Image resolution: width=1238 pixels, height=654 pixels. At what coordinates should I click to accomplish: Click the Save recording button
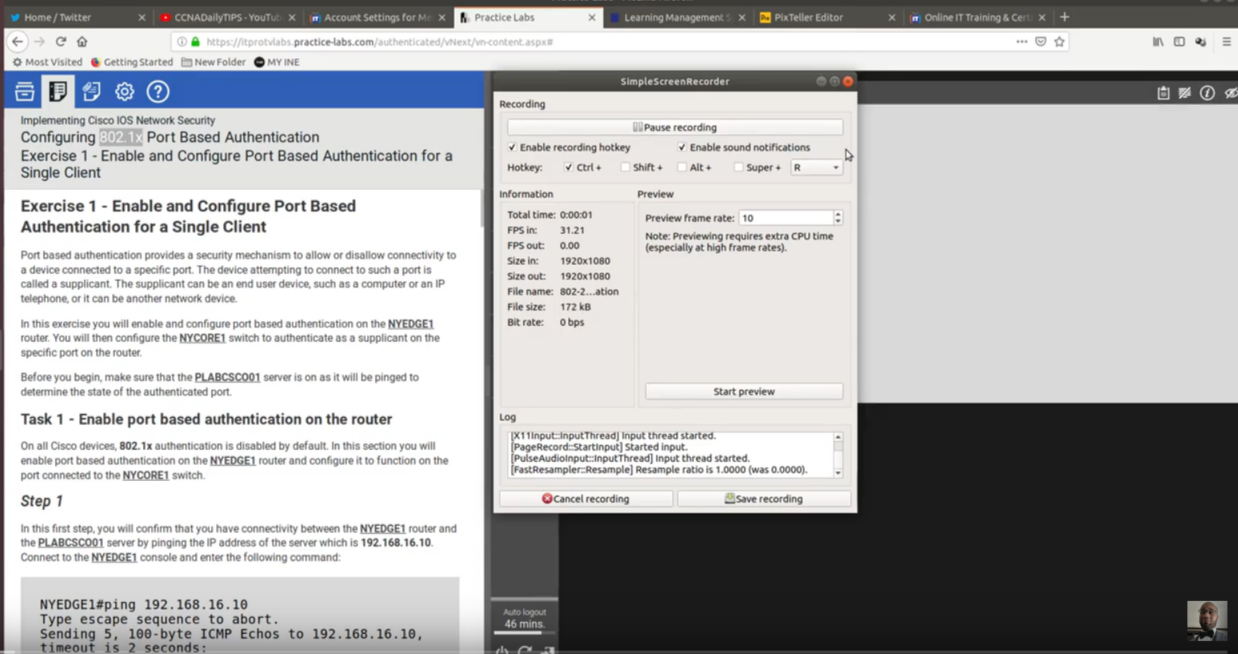coord(764,498)
